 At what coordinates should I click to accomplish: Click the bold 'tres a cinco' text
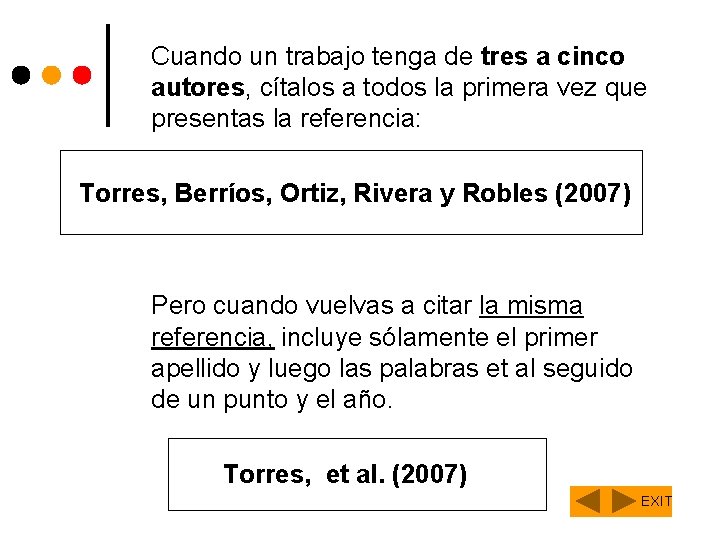552,57
